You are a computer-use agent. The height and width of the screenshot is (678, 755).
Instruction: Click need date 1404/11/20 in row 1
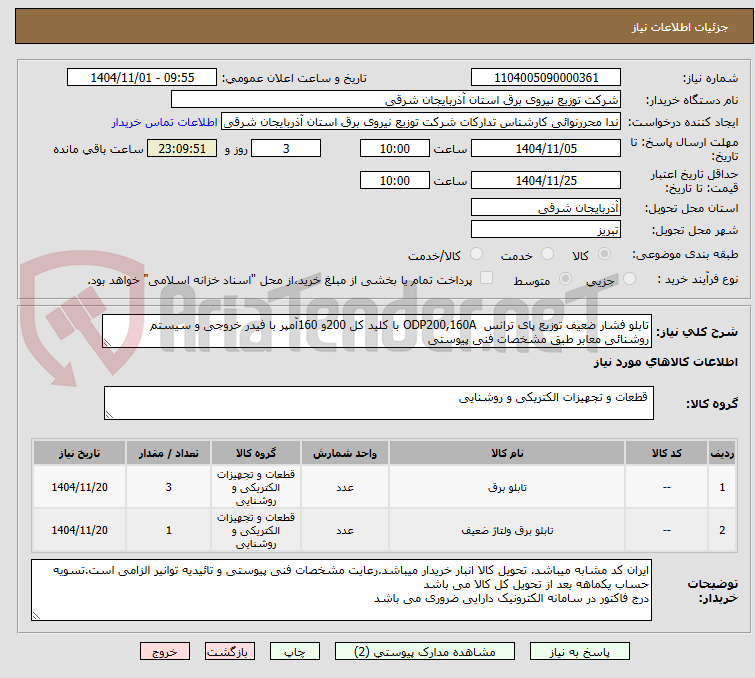(79, 487)
